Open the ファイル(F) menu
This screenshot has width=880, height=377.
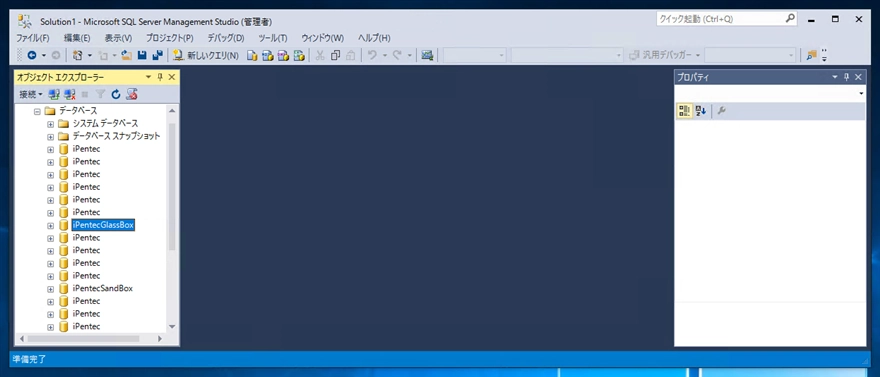tap(33, 38)
